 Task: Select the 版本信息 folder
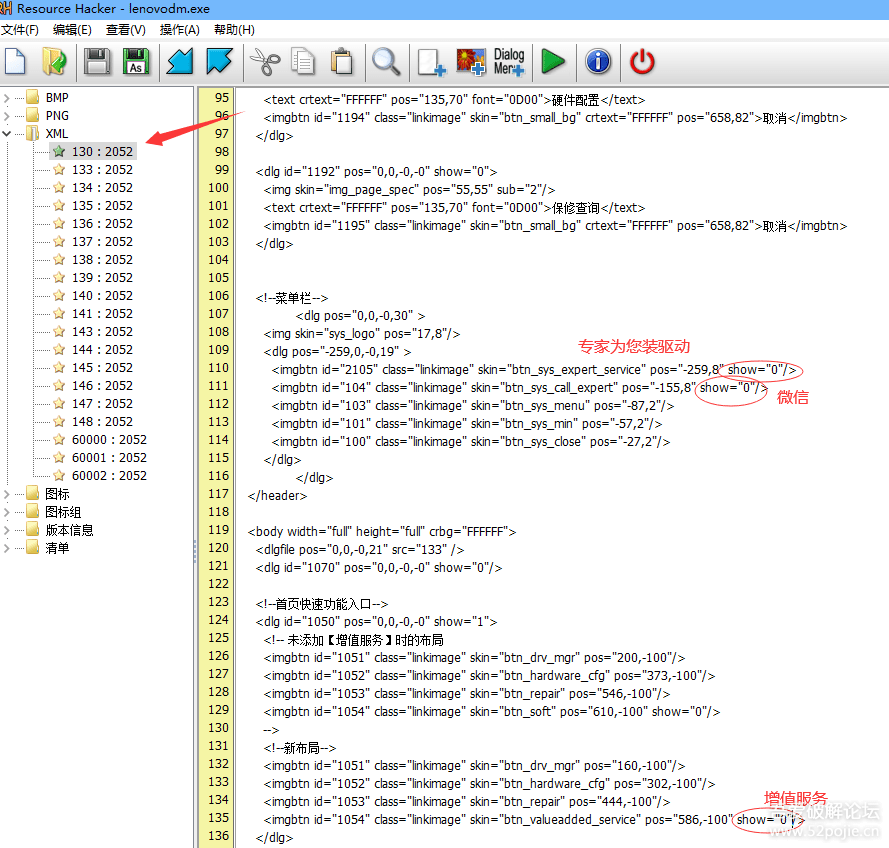pos(69,530)
